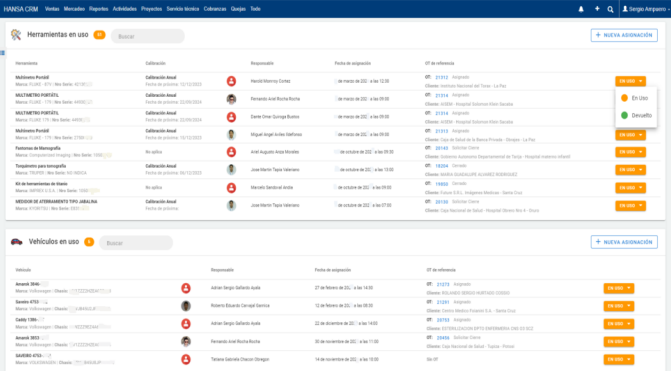Click Fernando Rocha photo in Amarok 3853 row

[x=186, y=341]
